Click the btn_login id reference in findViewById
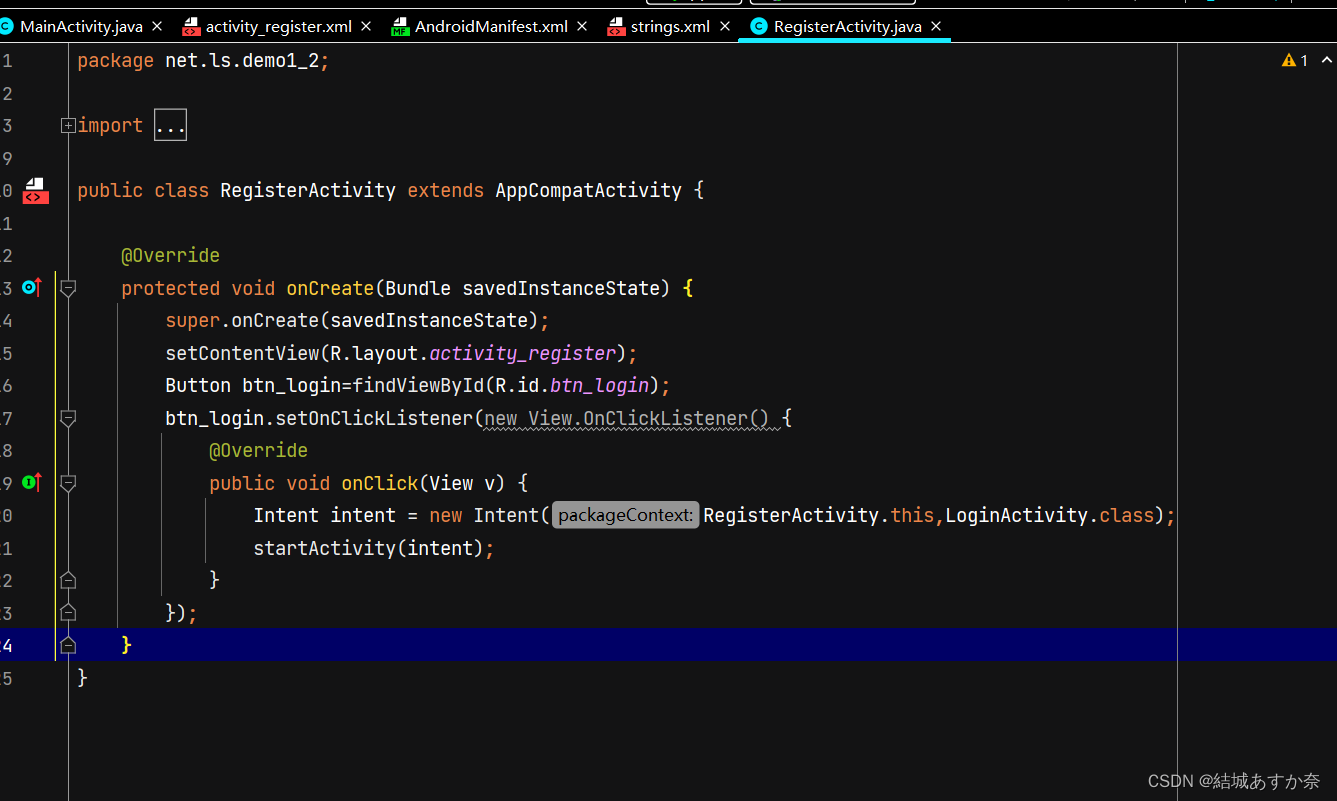 (600, 385)
